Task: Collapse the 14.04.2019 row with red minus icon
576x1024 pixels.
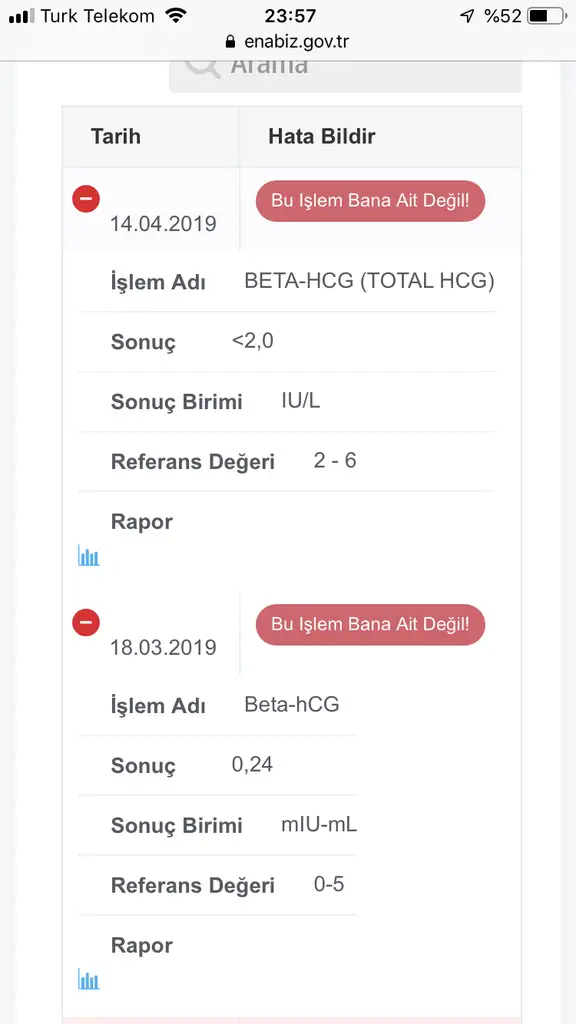Action: (x=86, y=199)
